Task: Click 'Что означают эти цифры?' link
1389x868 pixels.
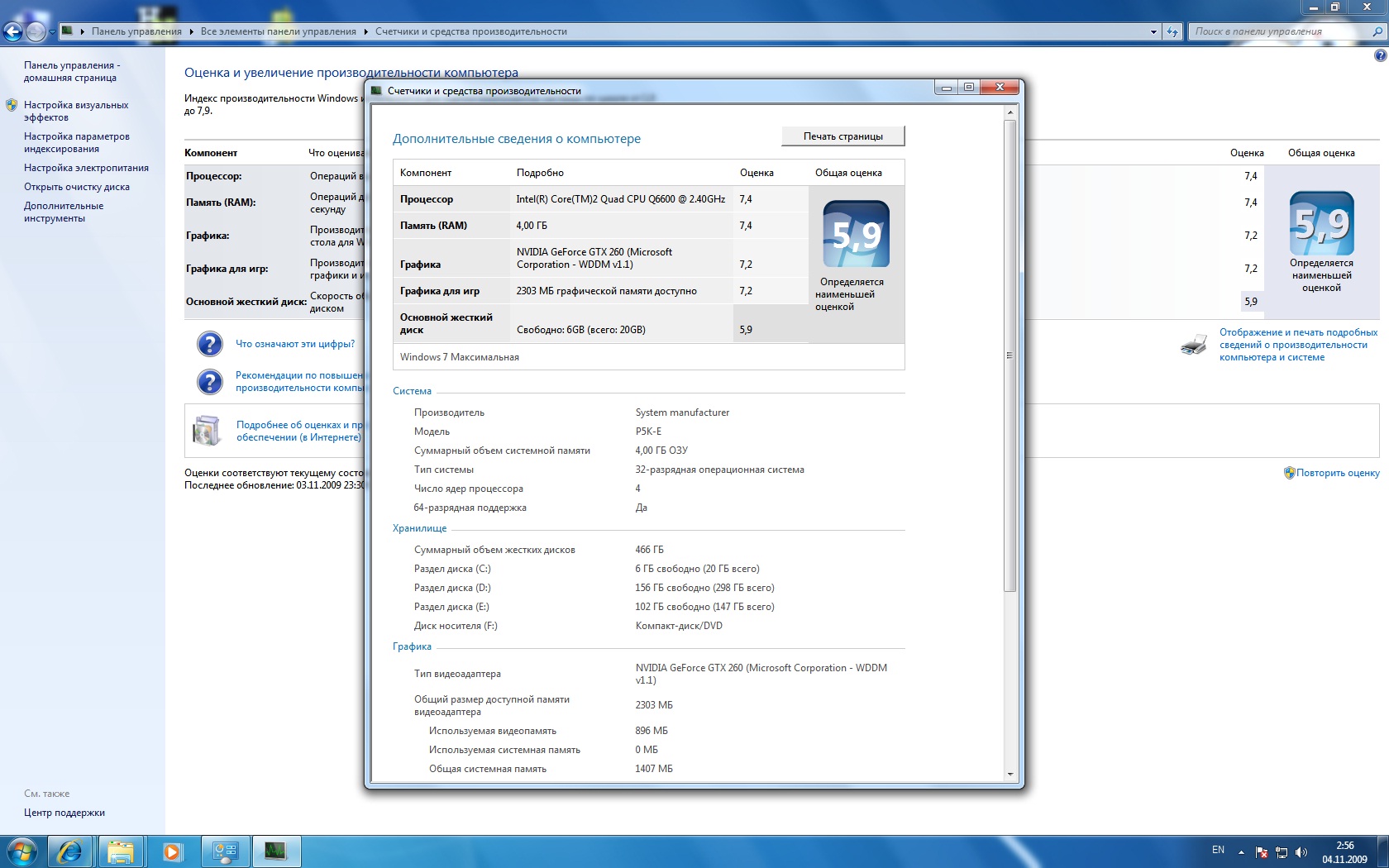Action: 295,344
